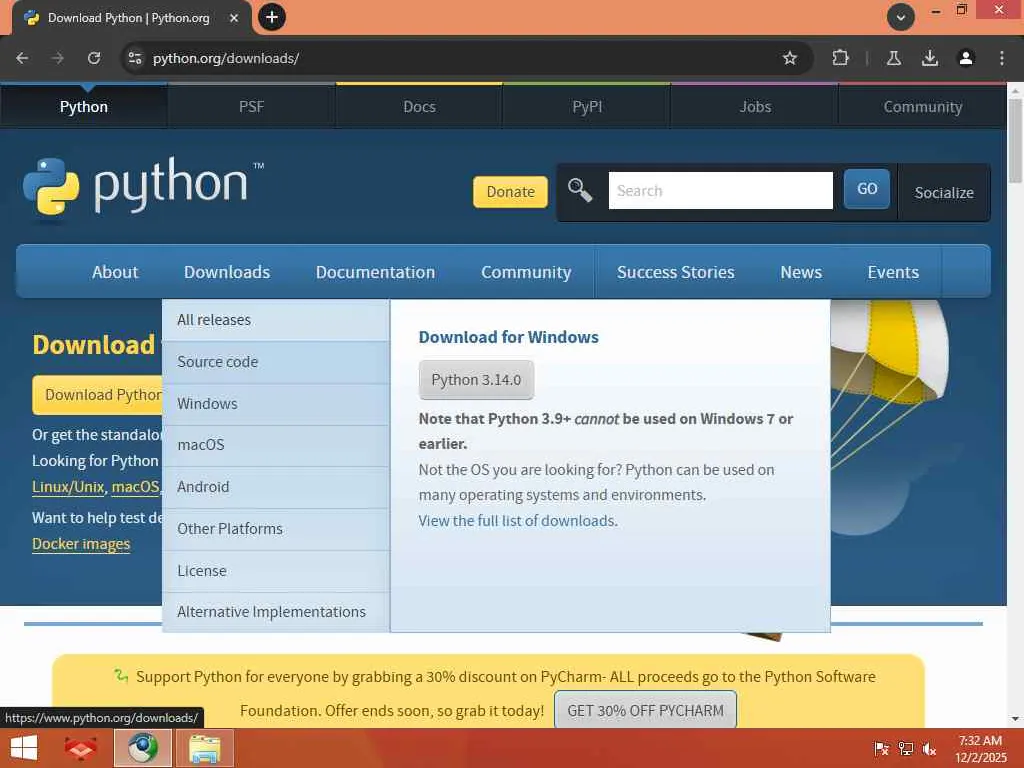Image resolution: width=1024 pixels, height=768 pixels.
Task: Click the python logo
Action: (x=144, y=187)
